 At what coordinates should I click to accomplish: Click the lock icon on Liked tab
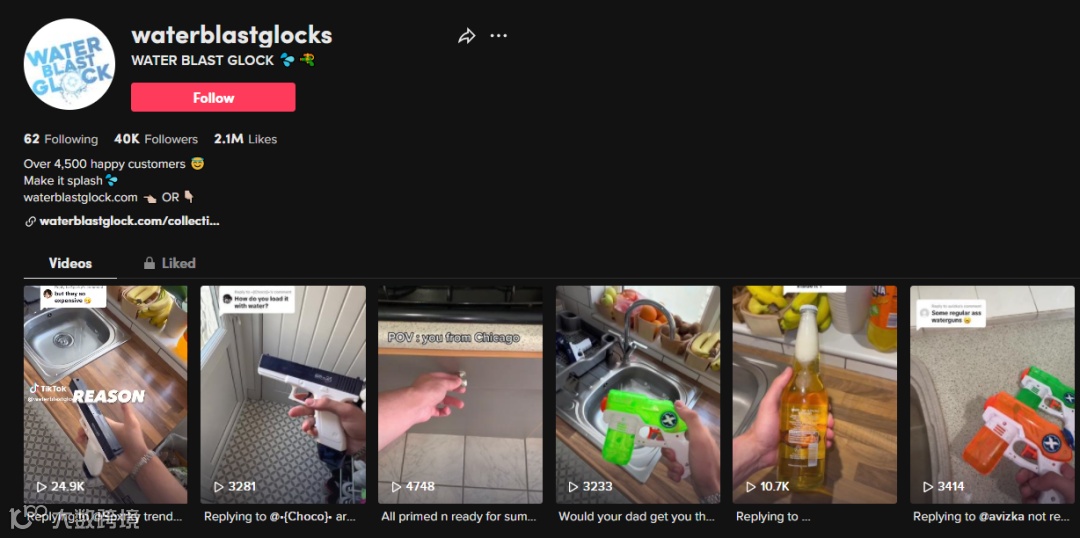click(x=149, y=263)
